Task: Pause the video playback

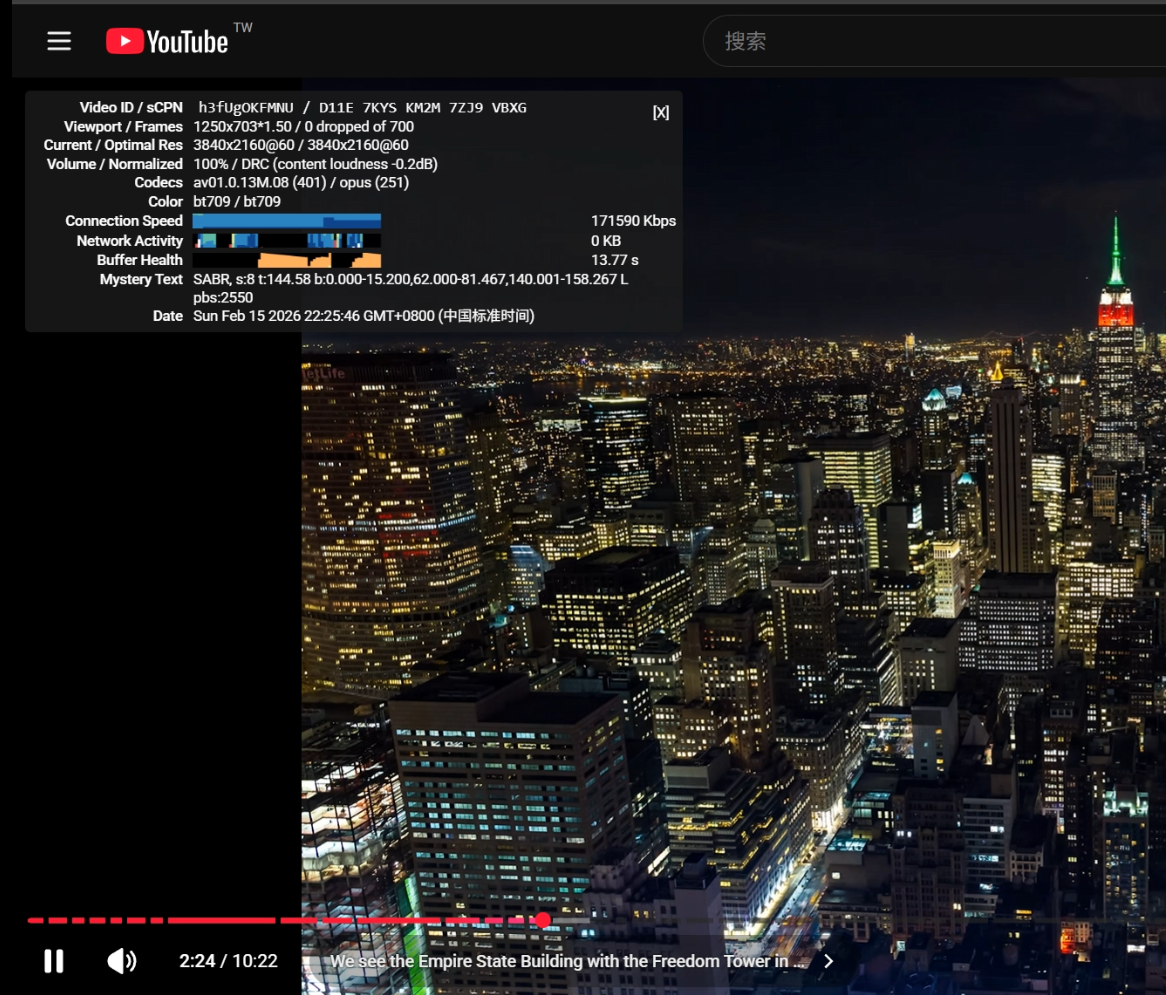Action: click(54, 961)
